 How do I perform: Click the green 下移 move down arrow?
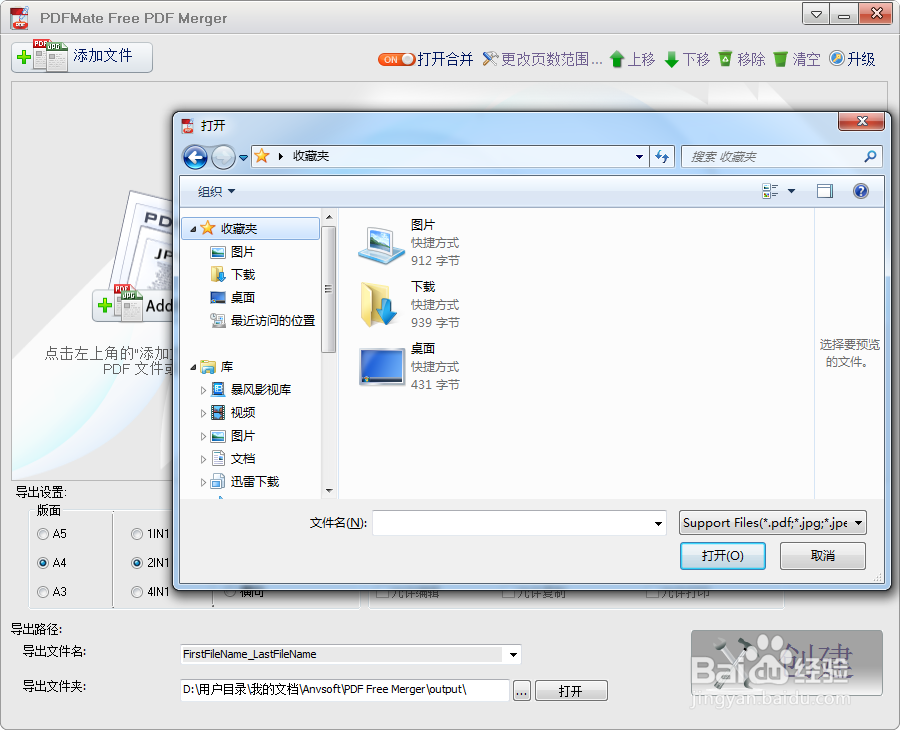point(672,59)
